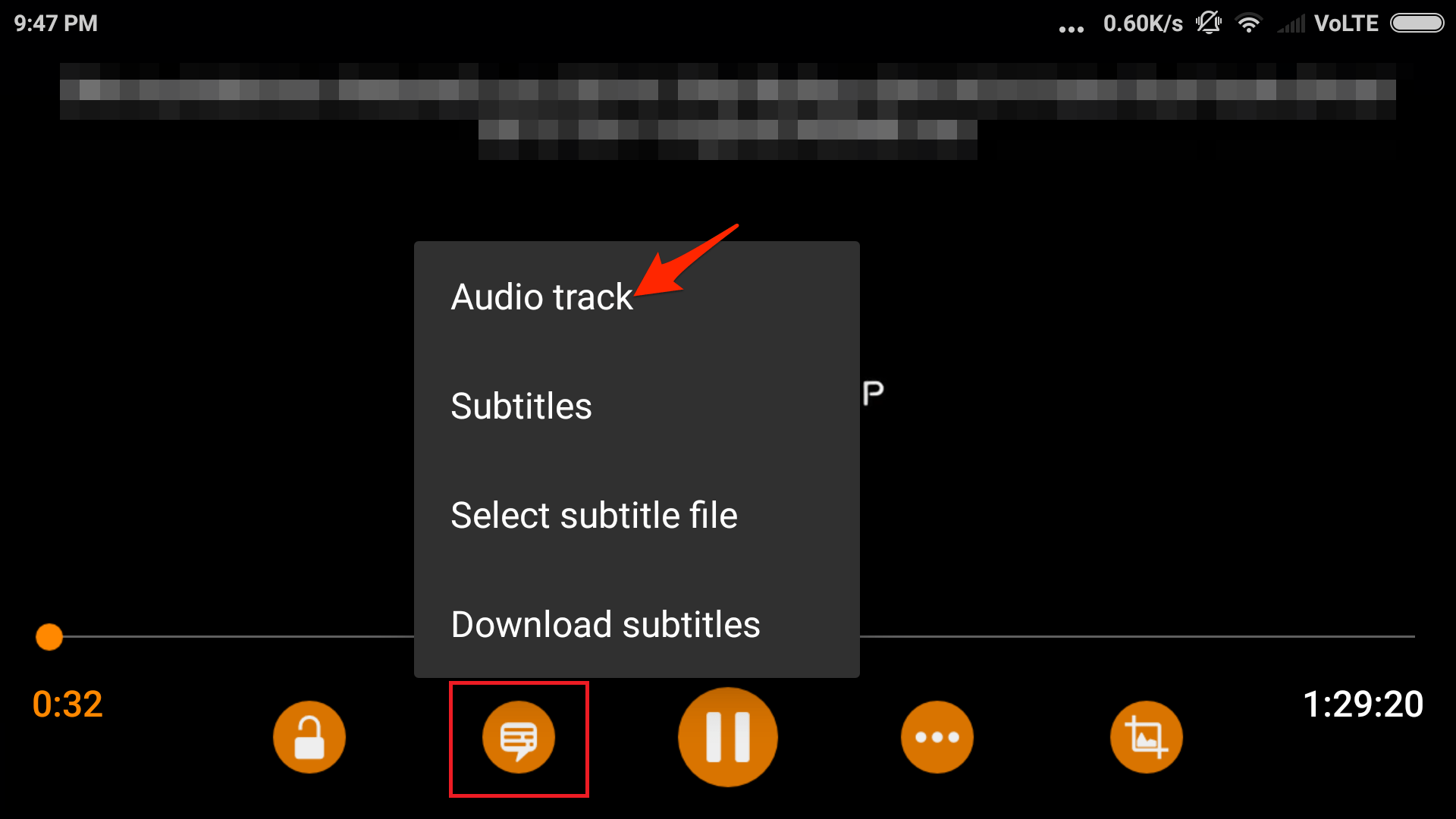Click the pause playback icon

click(x=728, y=738)
